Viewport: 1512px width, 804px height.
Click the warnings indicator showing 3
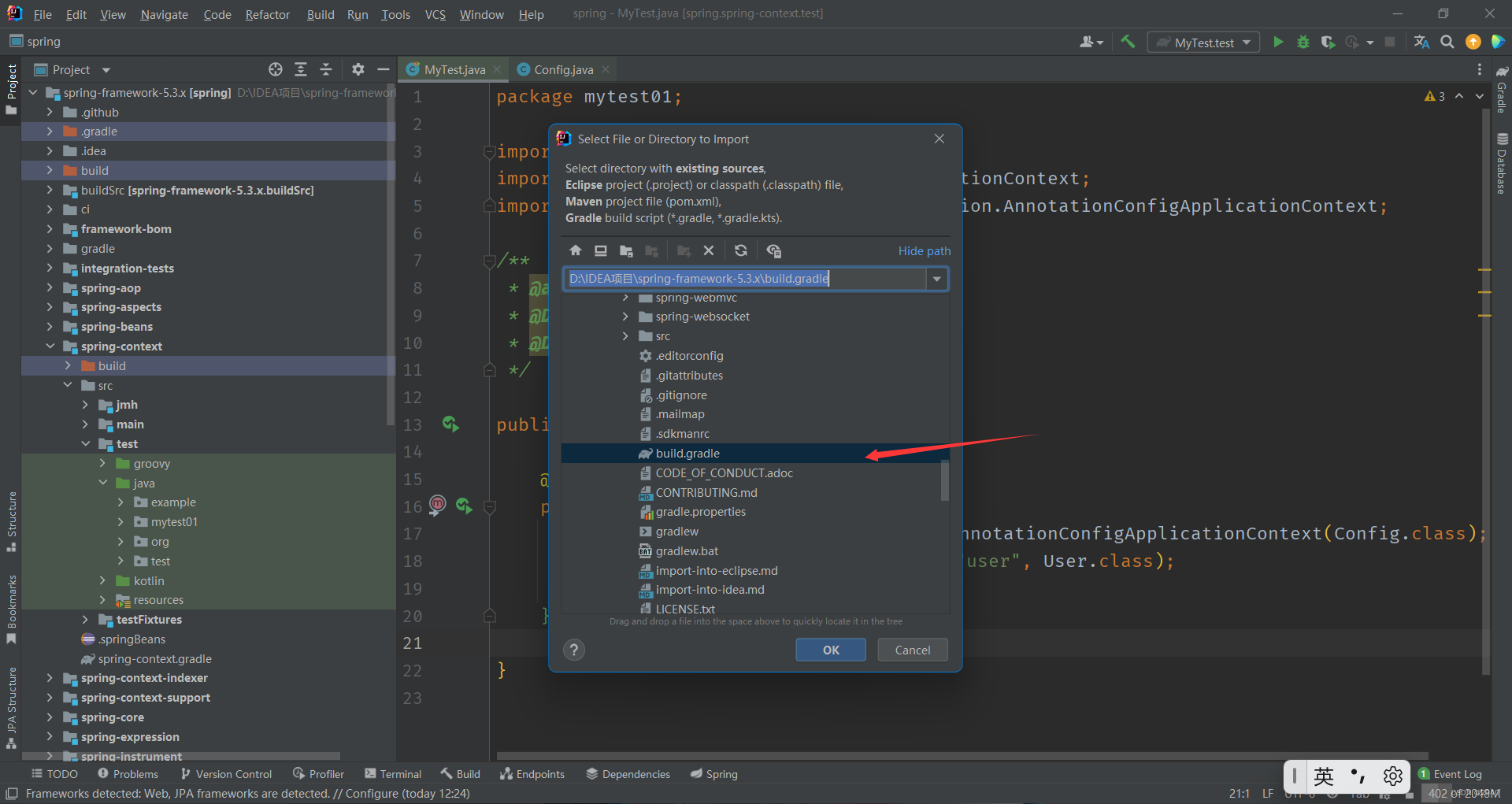coord(1435,96)
